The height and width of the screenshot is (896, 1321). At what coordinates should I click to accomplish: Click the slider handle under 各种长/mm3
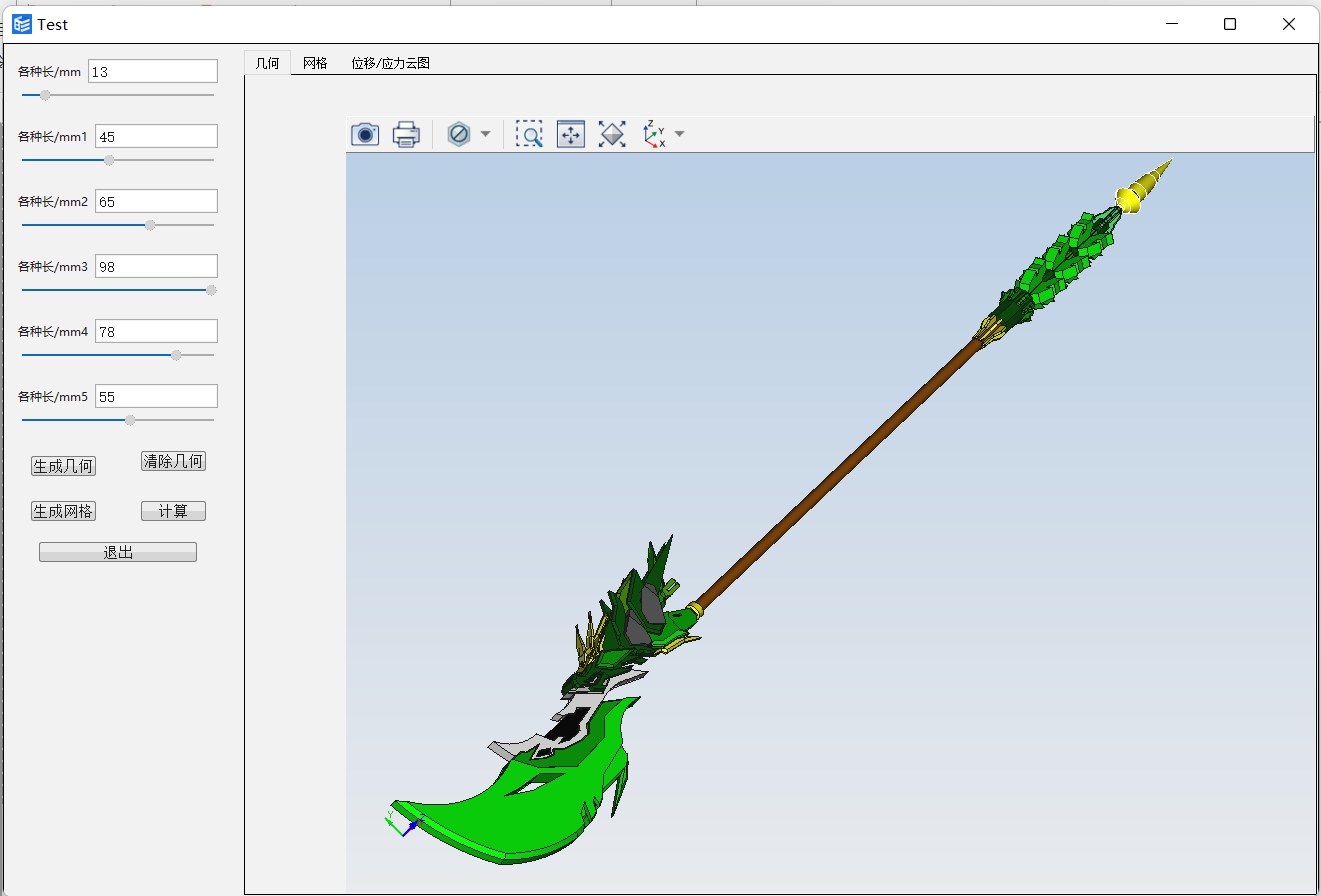(x=211, y=290)
